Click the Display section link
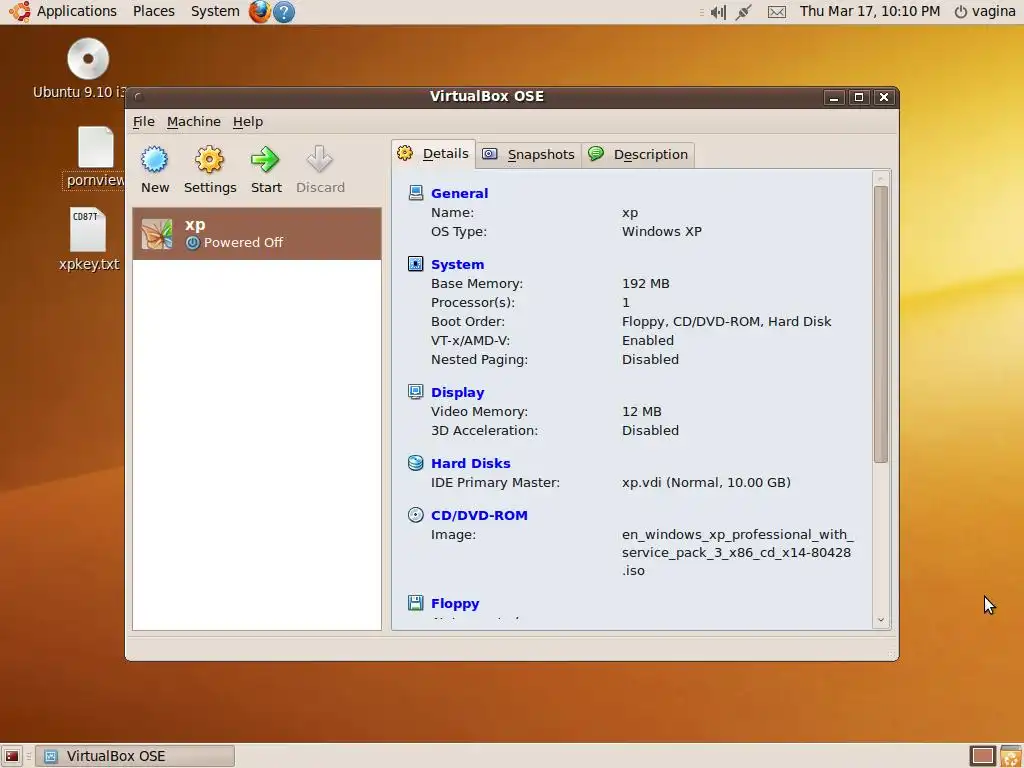This screenshot has height=768, width=1024. tap(457, 392)
